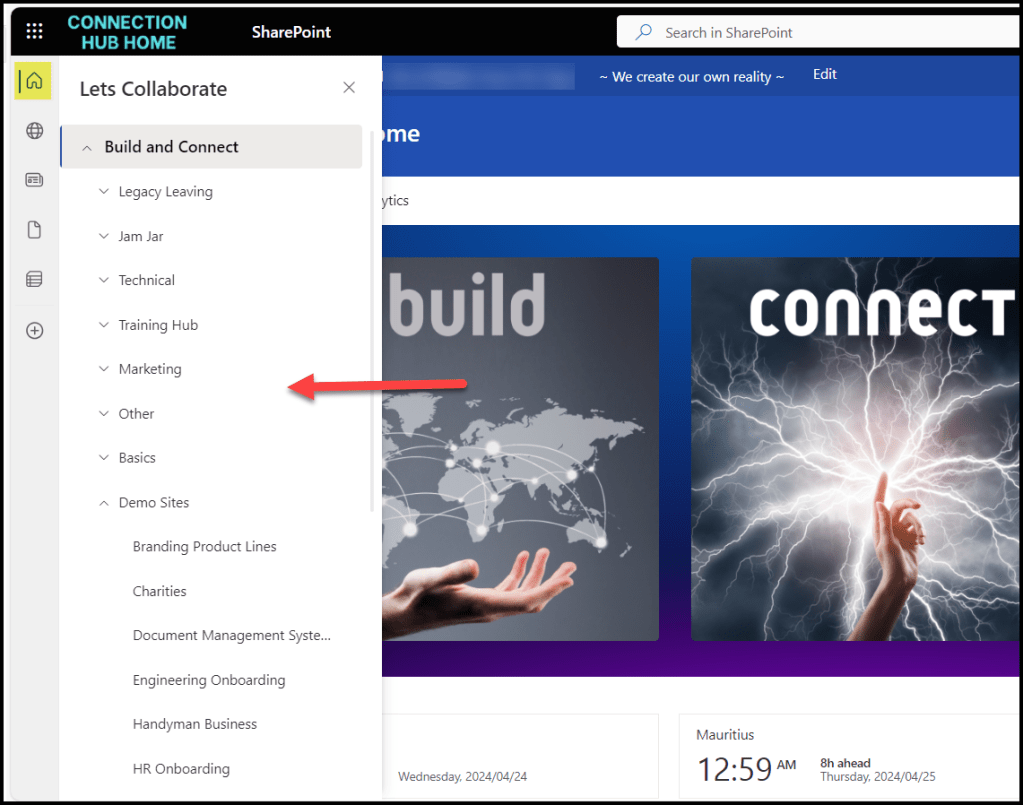The height and width of the screenshot is (805, 1023).
Task: Open the Engineering Onboarding link
Action: (x=209, y=680)
